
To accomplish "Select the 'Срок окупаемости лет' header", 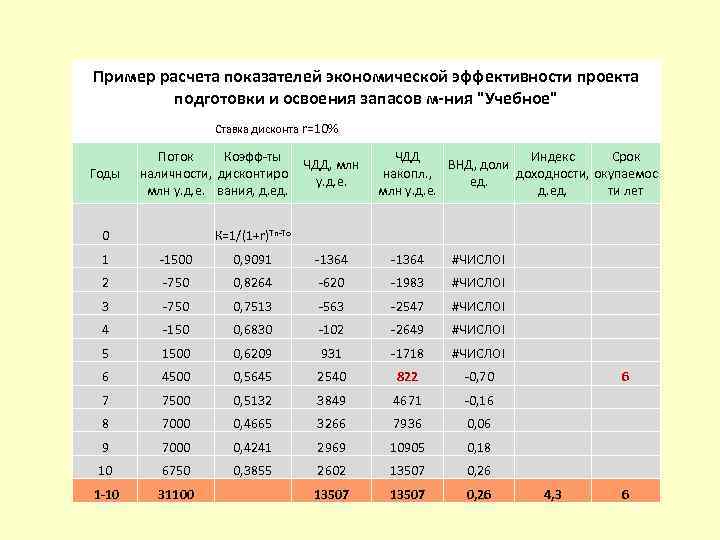I will (626, 174).
